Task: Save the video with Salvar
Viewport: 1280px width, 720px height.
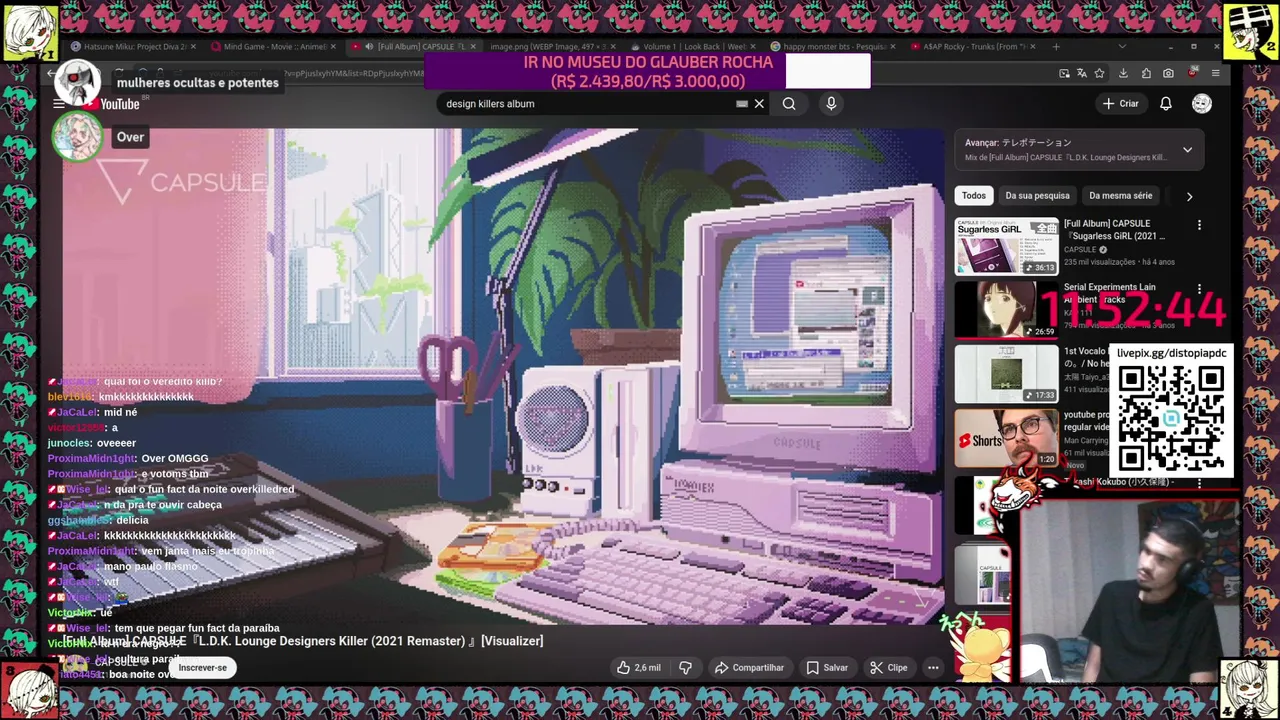Action: point(827,668)
